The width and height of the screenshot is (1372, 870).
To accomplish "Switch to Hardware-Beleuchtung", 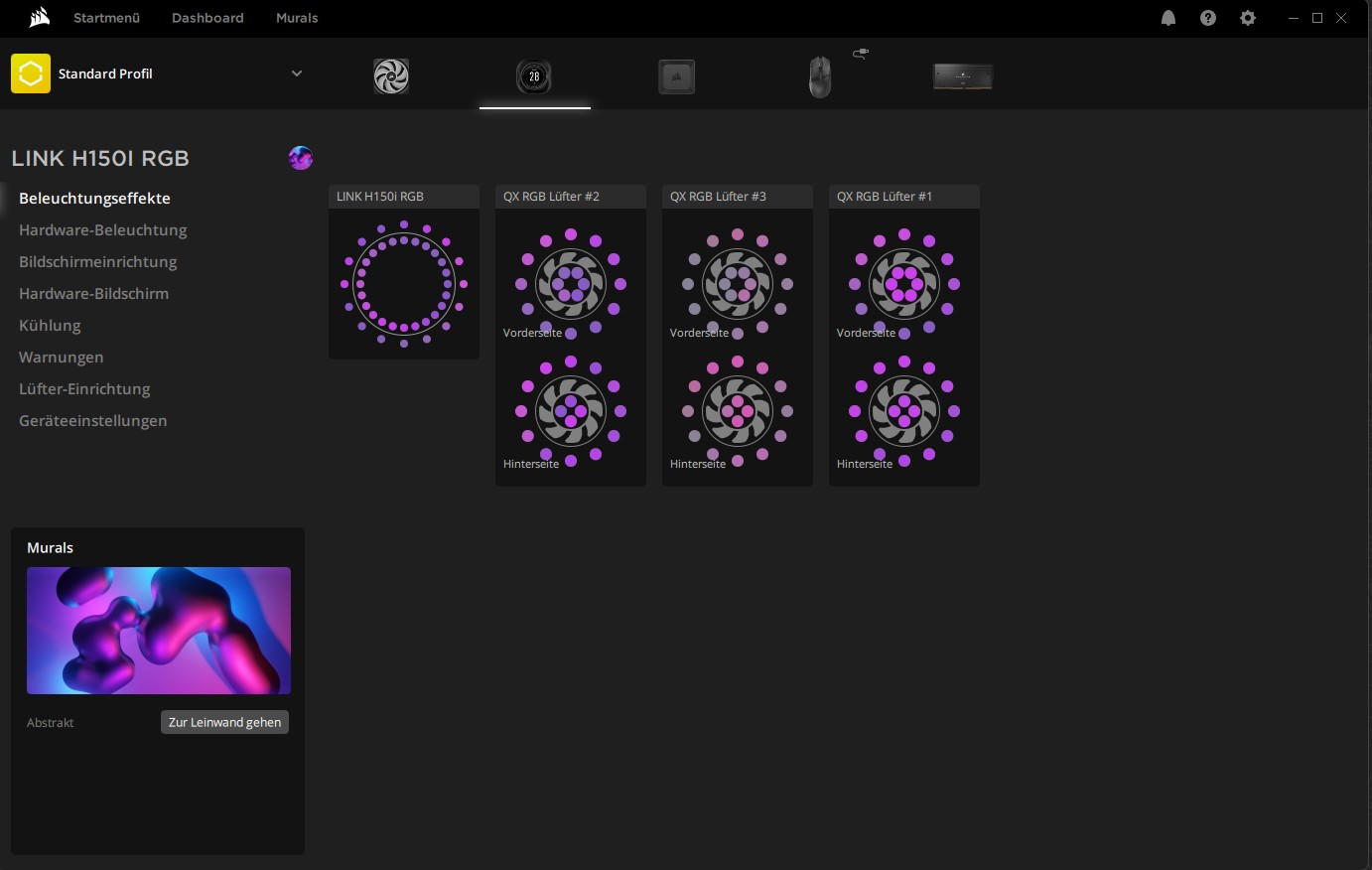I will point(102,230).
